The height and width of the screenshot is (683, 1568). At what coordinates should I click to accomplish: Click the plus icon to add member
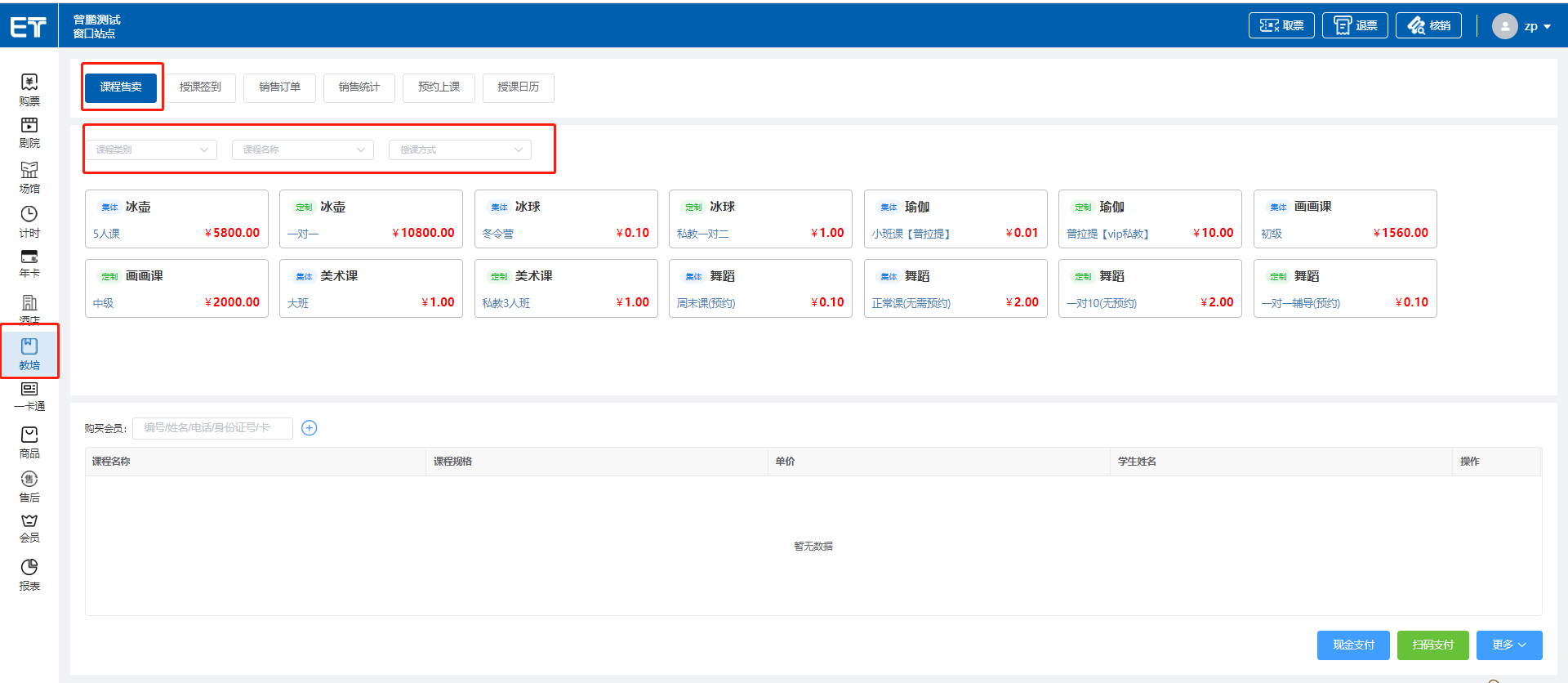click(x=309, y=428)
